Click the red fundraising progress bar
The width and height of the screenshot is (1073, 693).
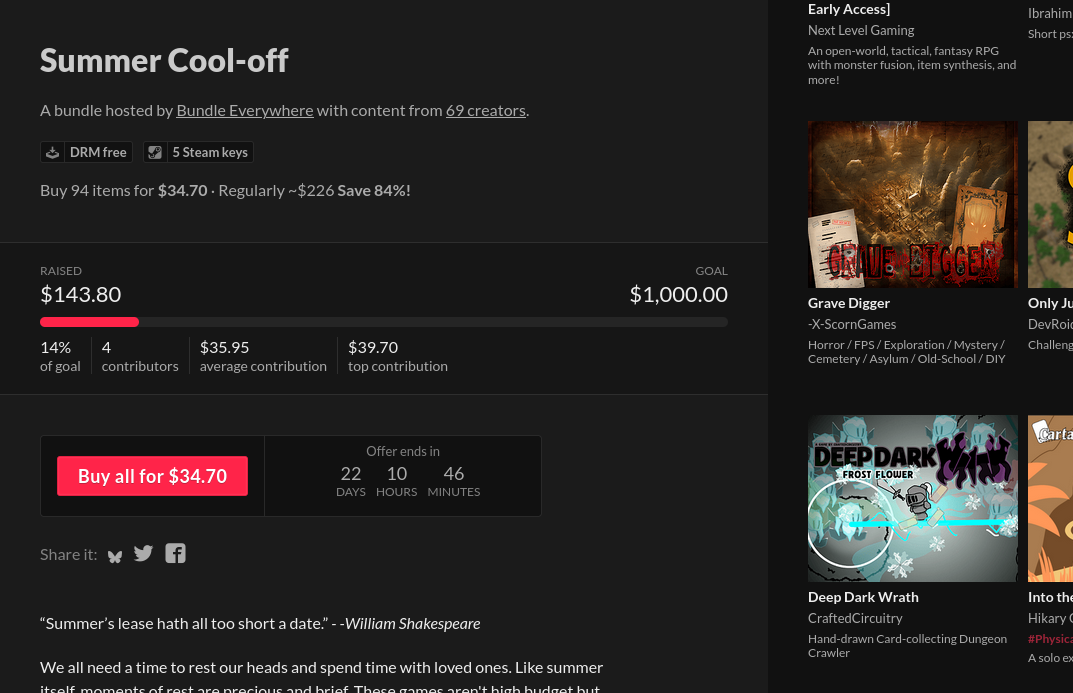pos(89,322)
